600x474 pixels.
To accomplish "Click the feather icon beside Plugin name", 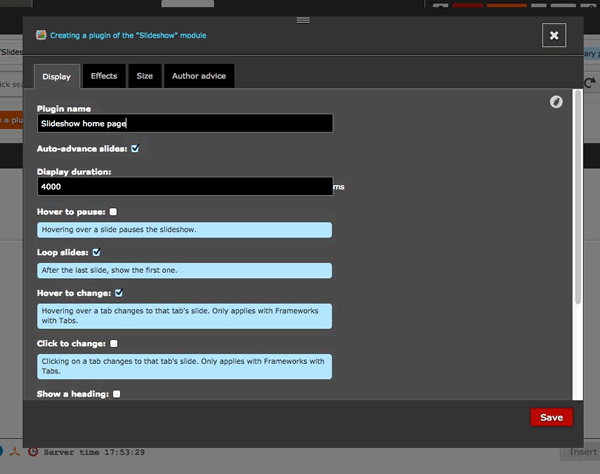I will 556,102.
